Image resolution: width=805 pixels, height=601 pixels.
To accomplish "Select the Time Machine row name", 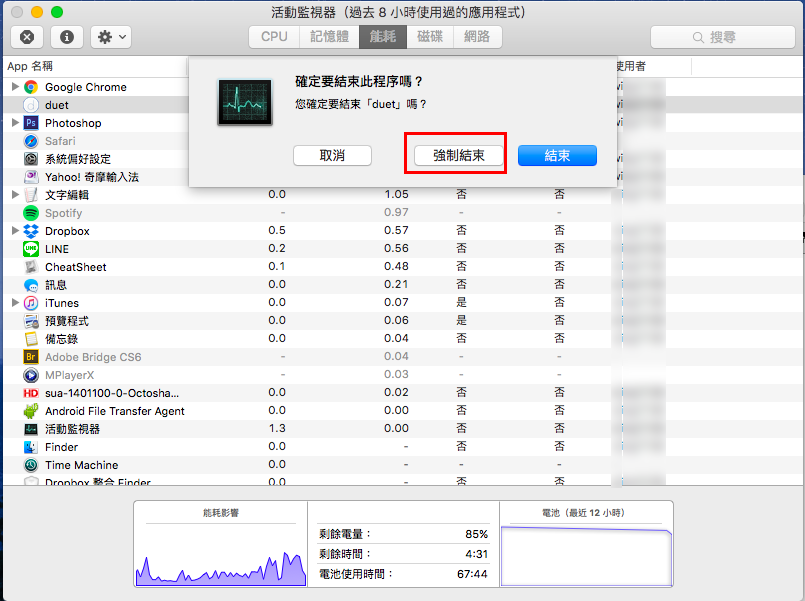I will click(x=82, y=465).
